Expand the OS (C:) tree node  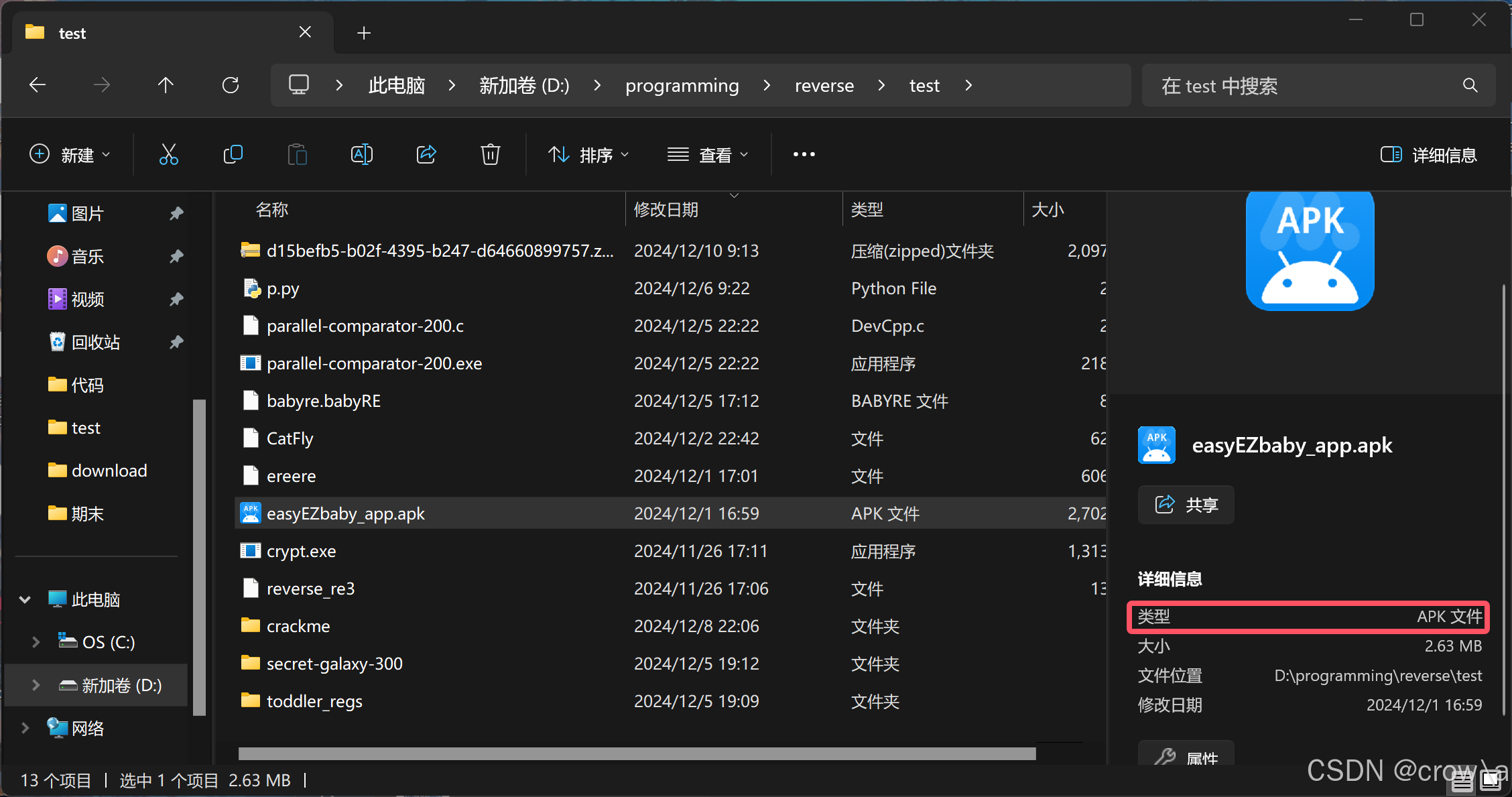pos(36,642)
